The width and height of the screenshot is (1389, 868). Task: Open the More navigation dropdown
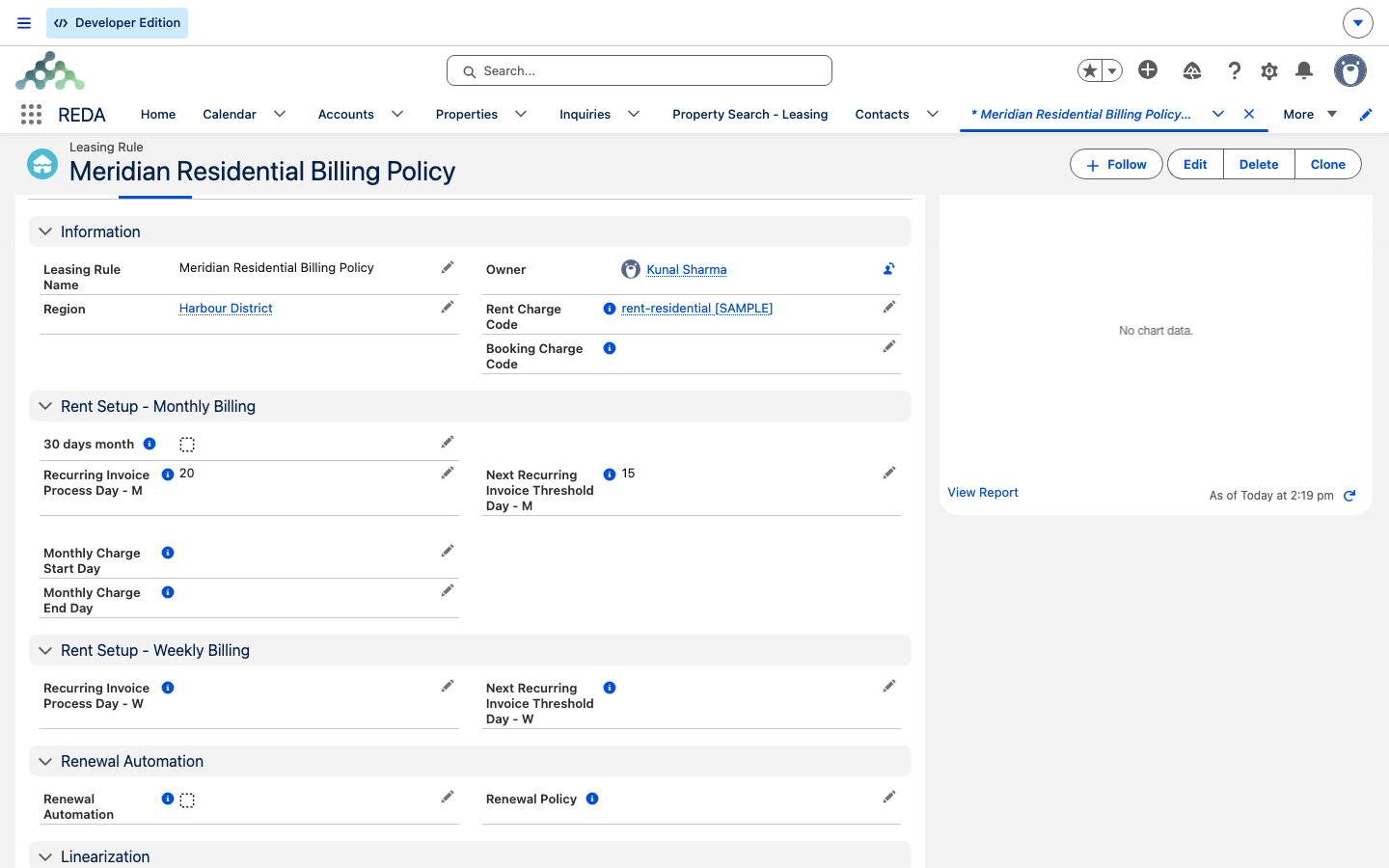[1310, 114]
